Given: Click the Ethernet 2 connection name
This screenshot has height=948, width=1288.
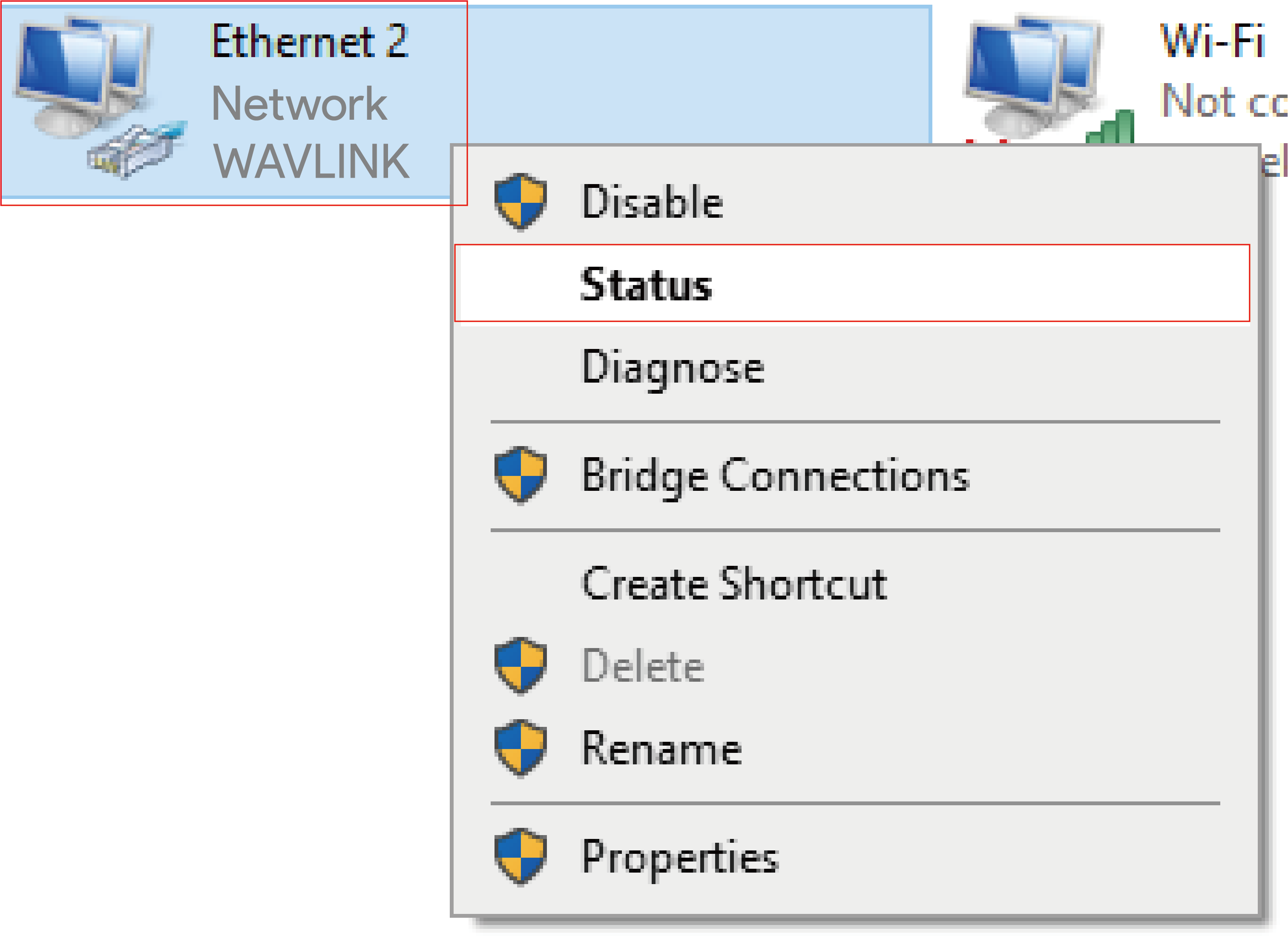Looking at the screenshot, I should point(310,41).
